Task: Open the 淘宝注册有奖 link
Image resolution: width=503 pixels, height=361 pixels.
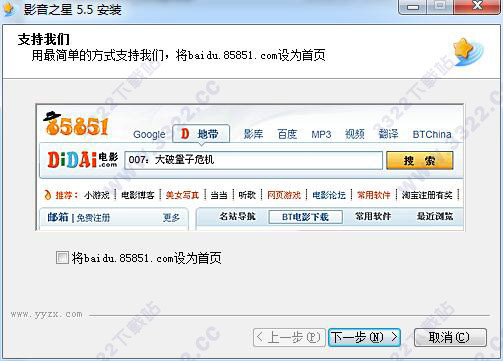Action: pyautogui.click(x=427, y=195)
